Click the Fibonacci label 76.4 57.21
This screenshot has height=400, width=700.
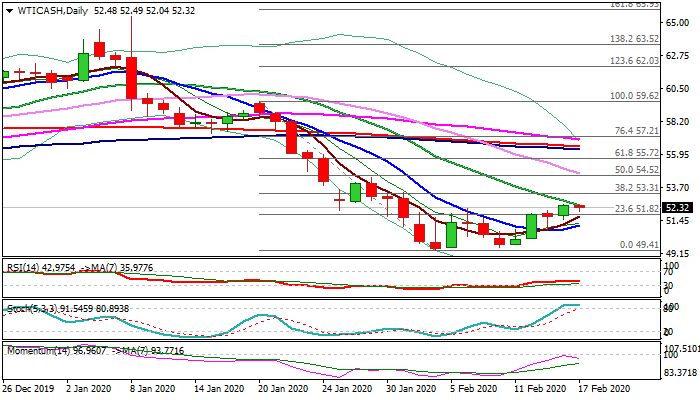[x=637, y=131]
